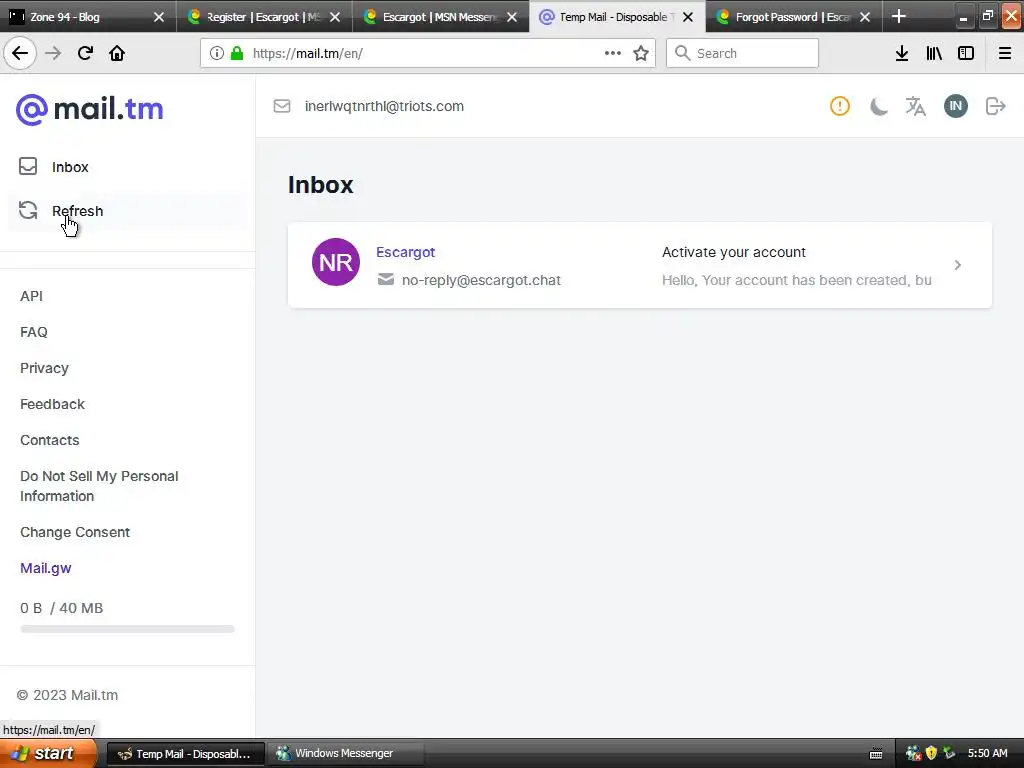Switch to Windows Messenger taskbar button
Image resolution: width=1024 pixels, height=768 pixels.
346,754
